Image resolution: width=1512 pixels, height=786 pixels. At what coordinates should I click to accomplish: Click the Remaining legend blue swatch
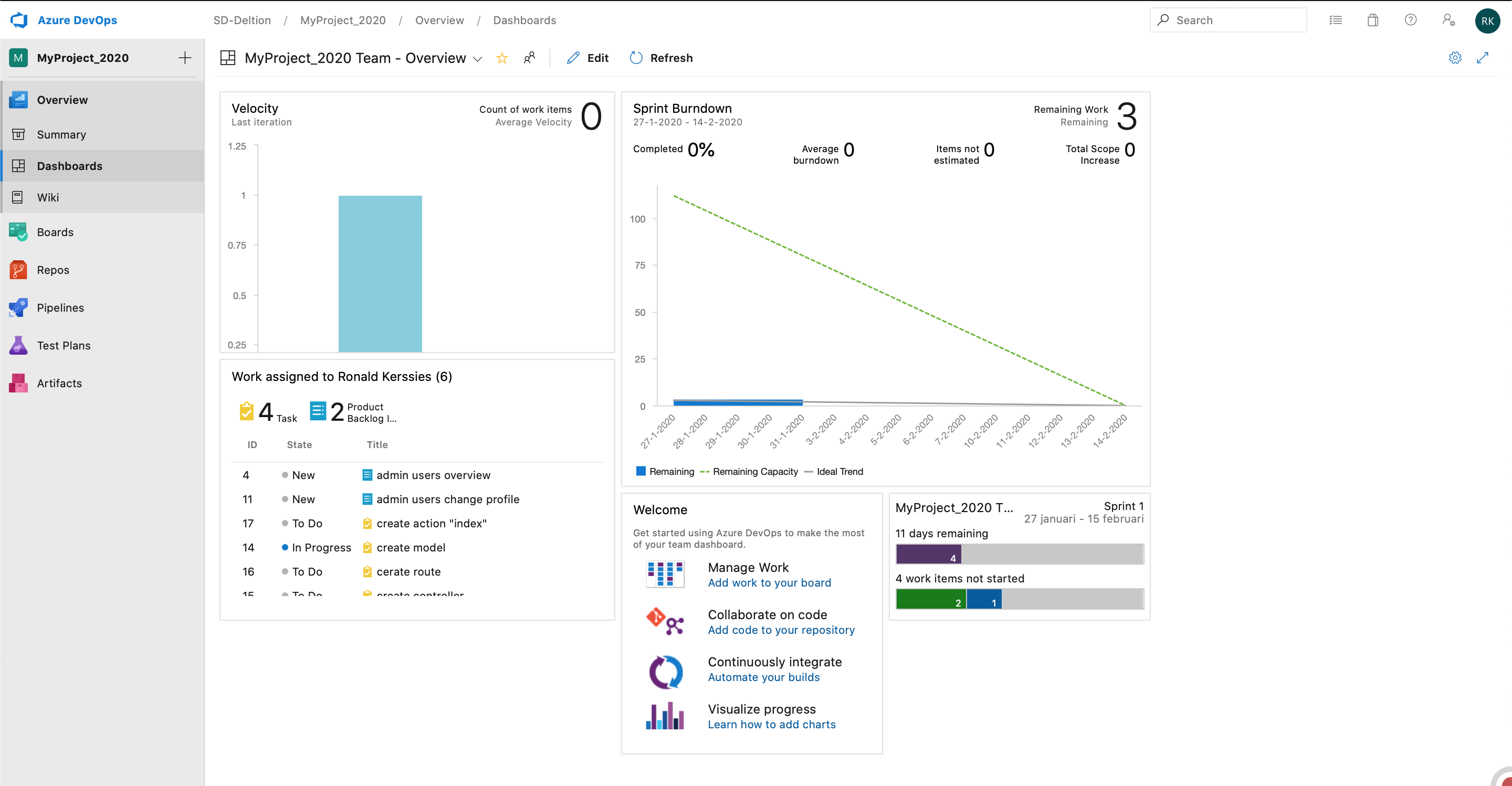coord(641,471)
